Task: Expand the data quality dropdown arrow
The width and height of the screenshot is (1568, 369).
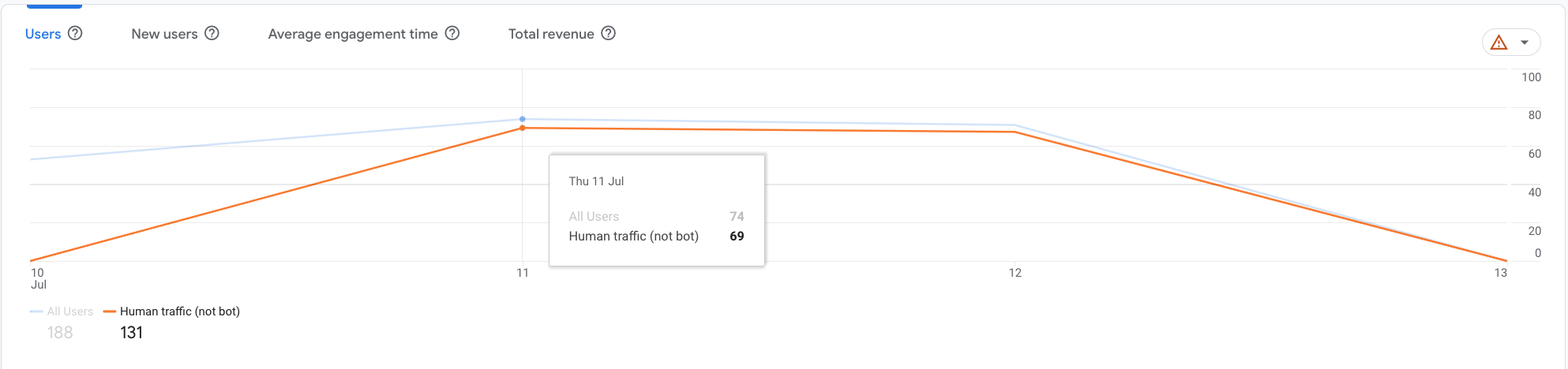Action: (1525, 43)
